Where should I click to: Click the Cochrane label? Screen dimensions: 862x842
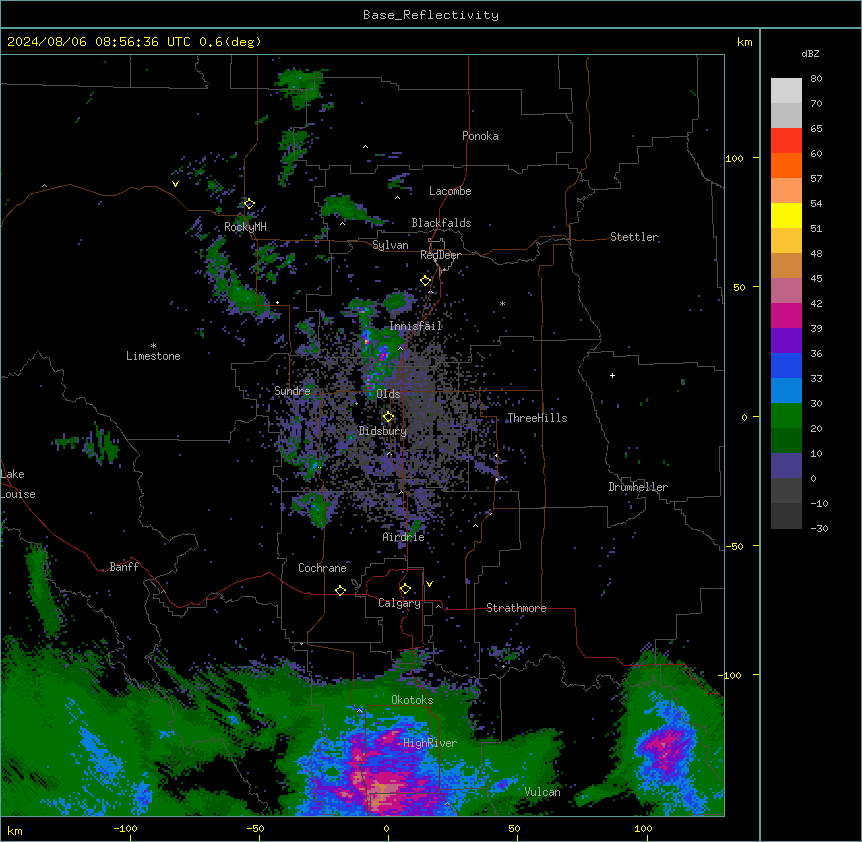coord(322,568)
